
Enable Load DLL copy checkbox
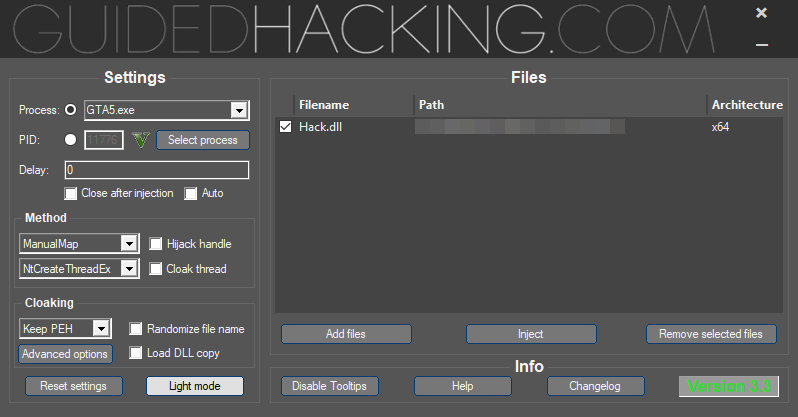pyautogui.click(x=135, y=353)
